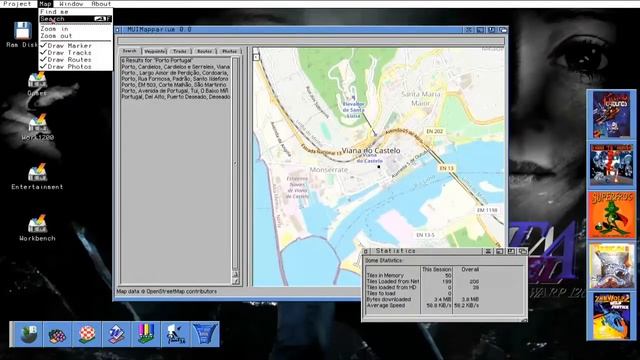Launch the white figure dock icon
640x360 pixels.
[176, 334]
